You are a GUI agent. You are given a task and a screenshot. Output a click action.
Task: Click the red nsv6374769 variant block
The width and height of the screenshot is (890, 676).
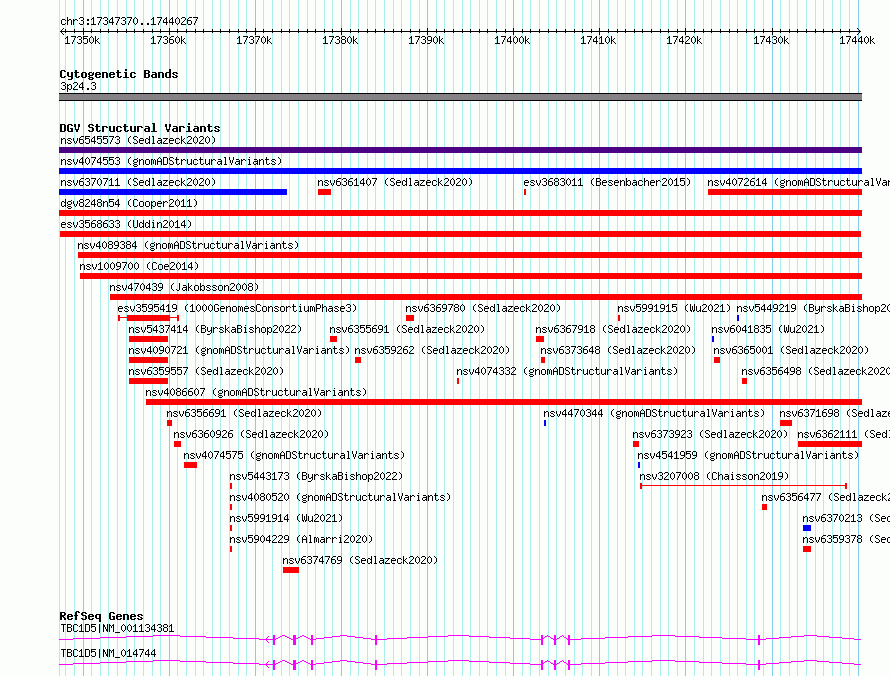(291, 570)
